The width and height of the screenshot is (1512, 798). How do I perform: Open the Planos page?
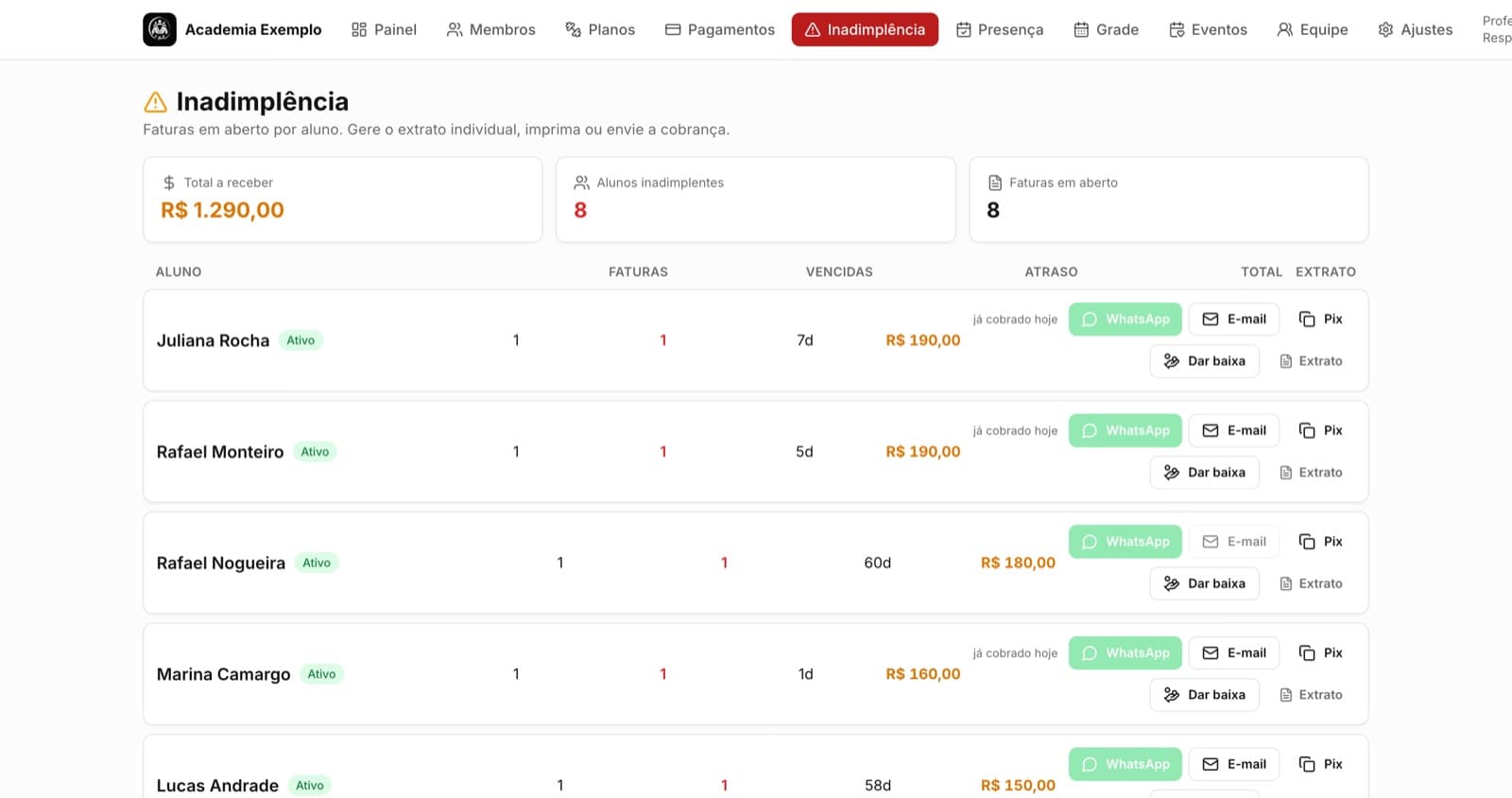pos(600,29)
